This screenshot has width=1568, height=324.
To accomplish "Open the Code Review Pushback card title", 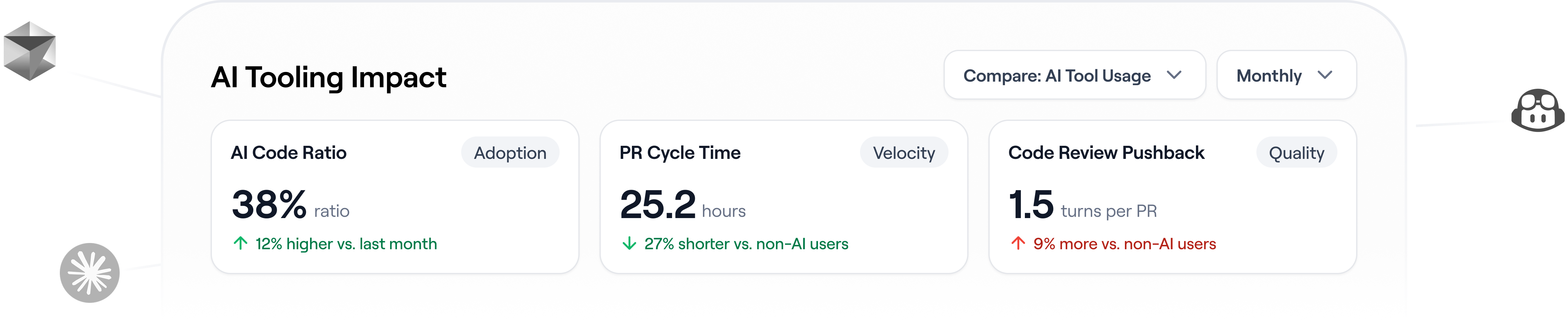I will pos(1106,153).
